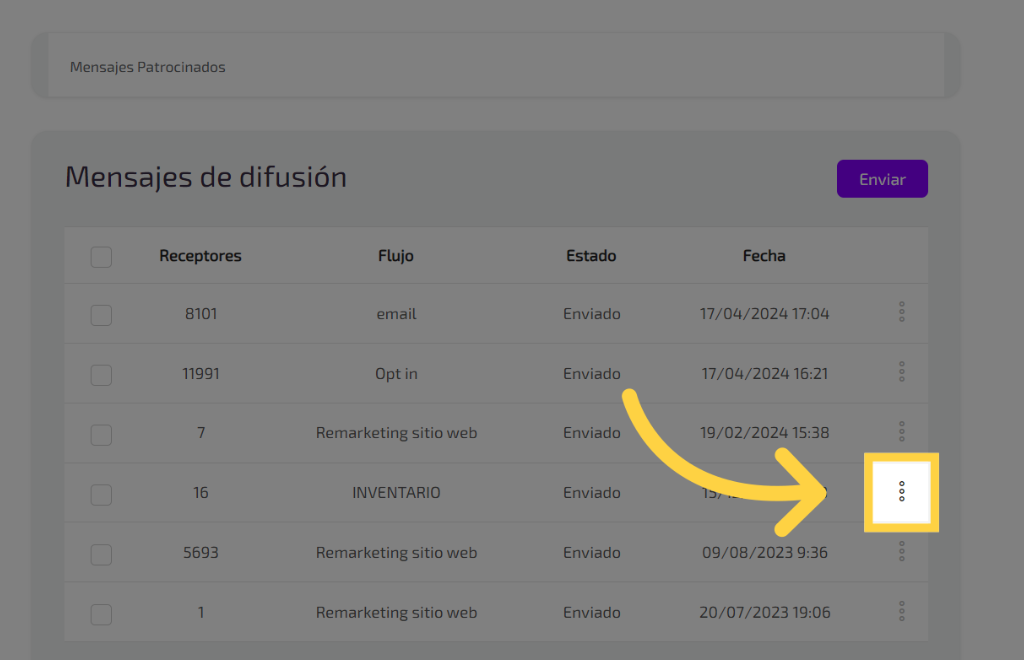Viewport: 1024px width, 660px height.
Task: Select the Opt in row checkbox
Action: pos(101,375)
